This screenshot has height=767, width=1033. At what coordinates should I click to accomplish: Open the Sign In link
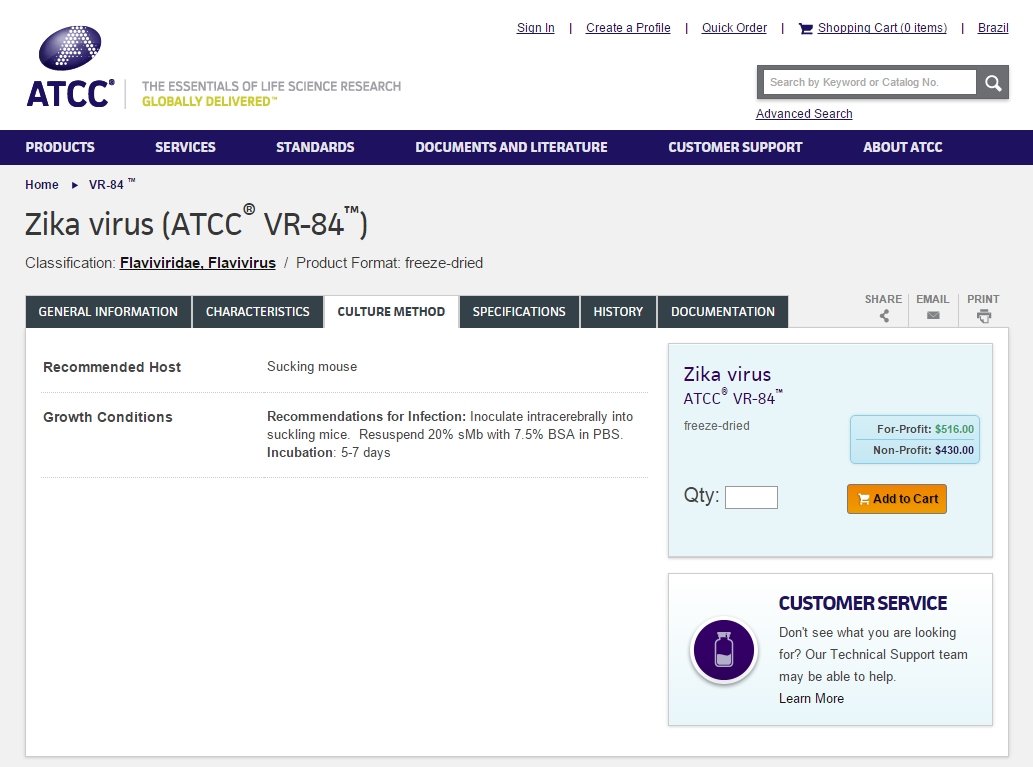coord(535,28)
